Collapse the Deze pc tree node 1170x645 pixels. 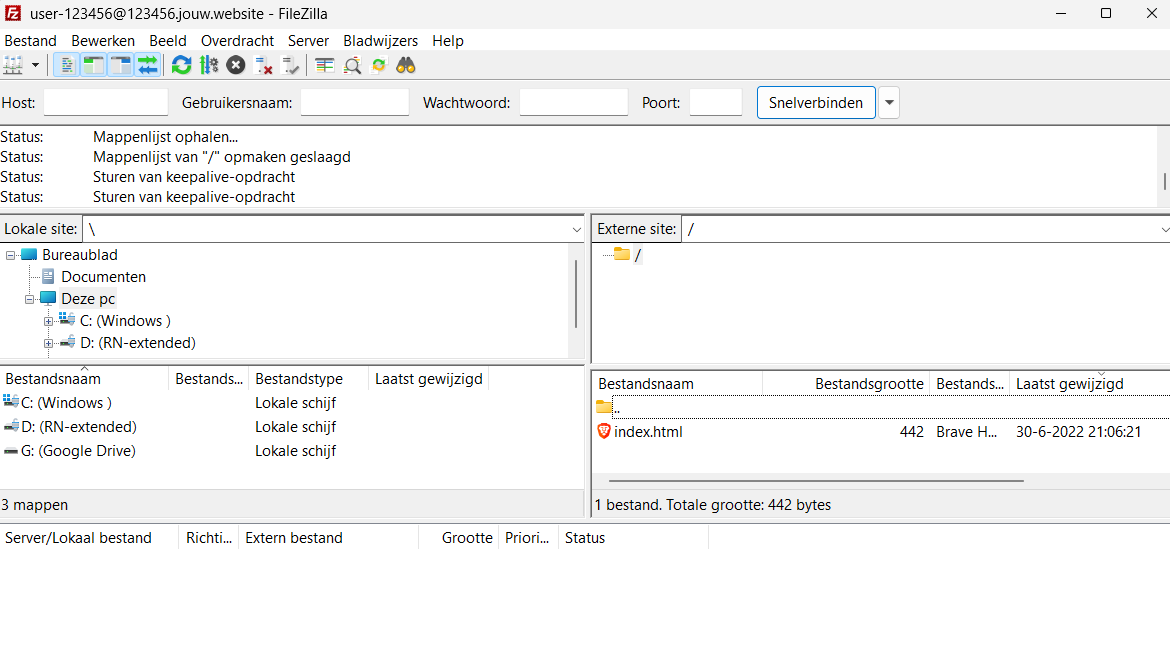(30, 299)
